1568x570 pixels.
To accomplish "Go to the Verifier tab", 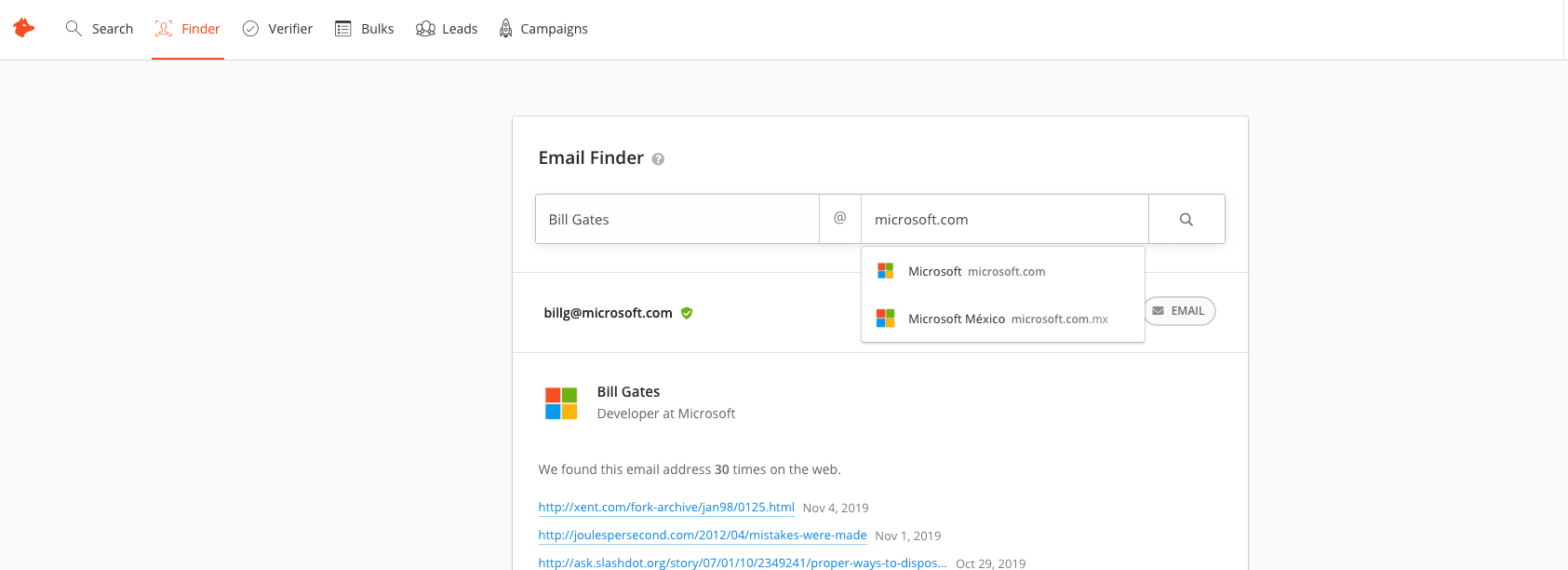I will 277,29.
